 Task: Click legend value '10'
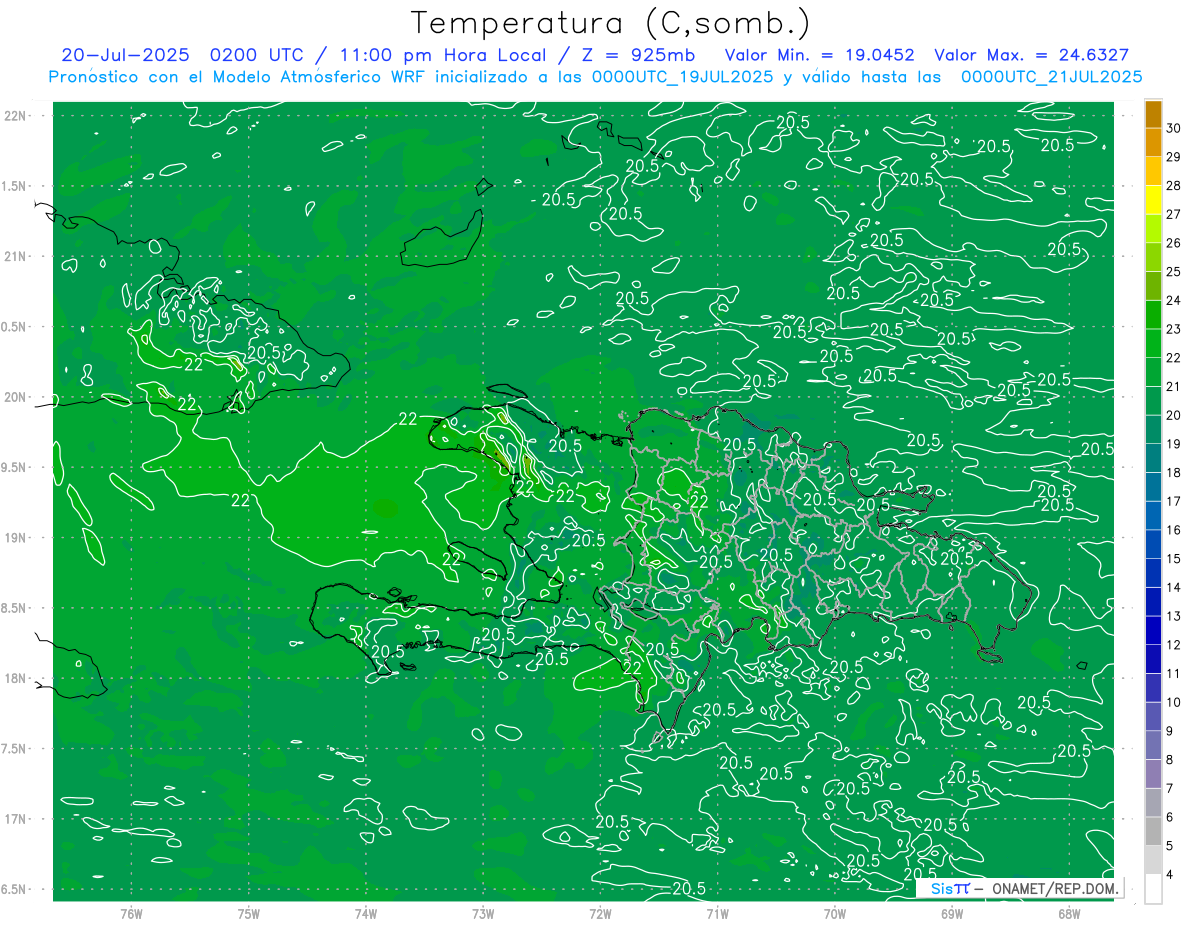[x=1173, y=702]
